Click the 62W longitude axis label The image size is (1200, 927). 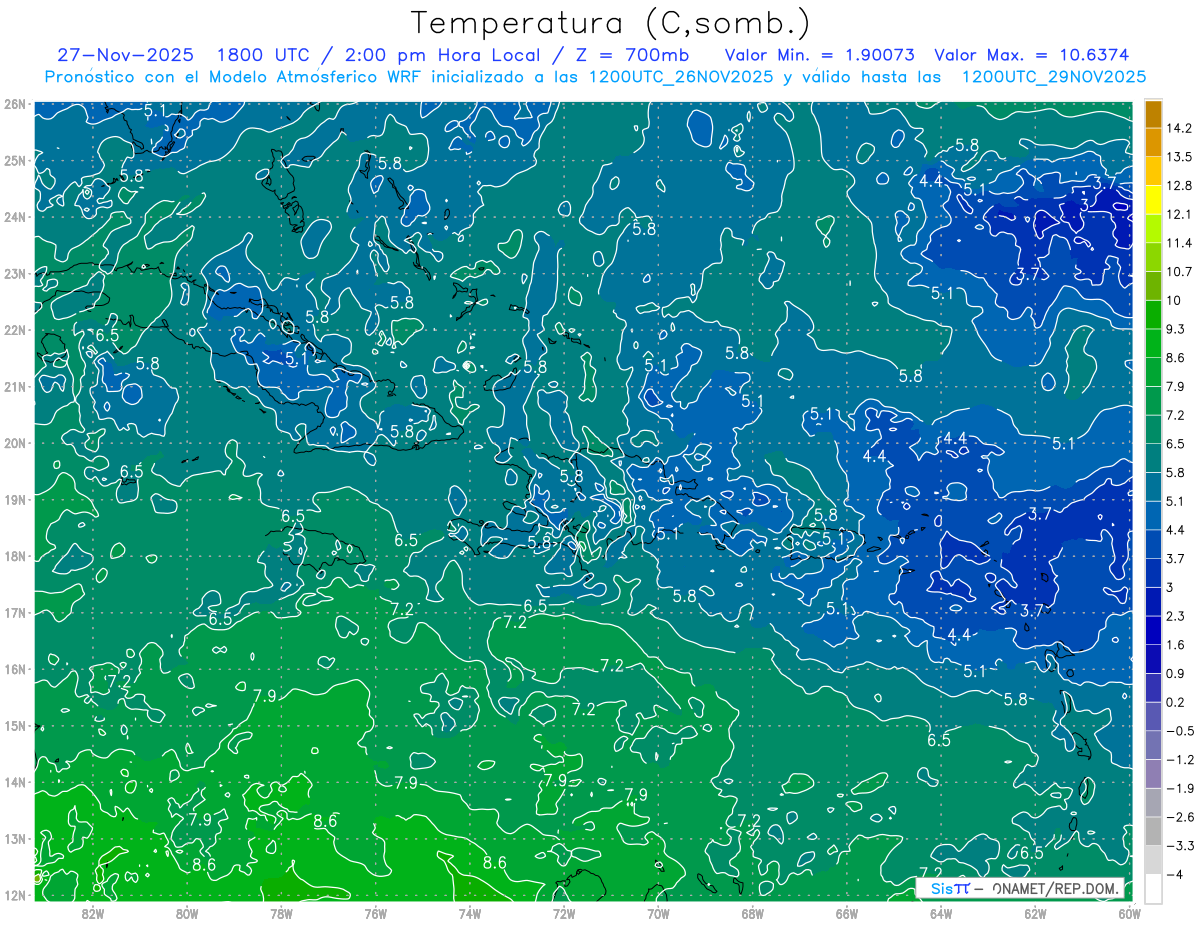[1035, 913]
